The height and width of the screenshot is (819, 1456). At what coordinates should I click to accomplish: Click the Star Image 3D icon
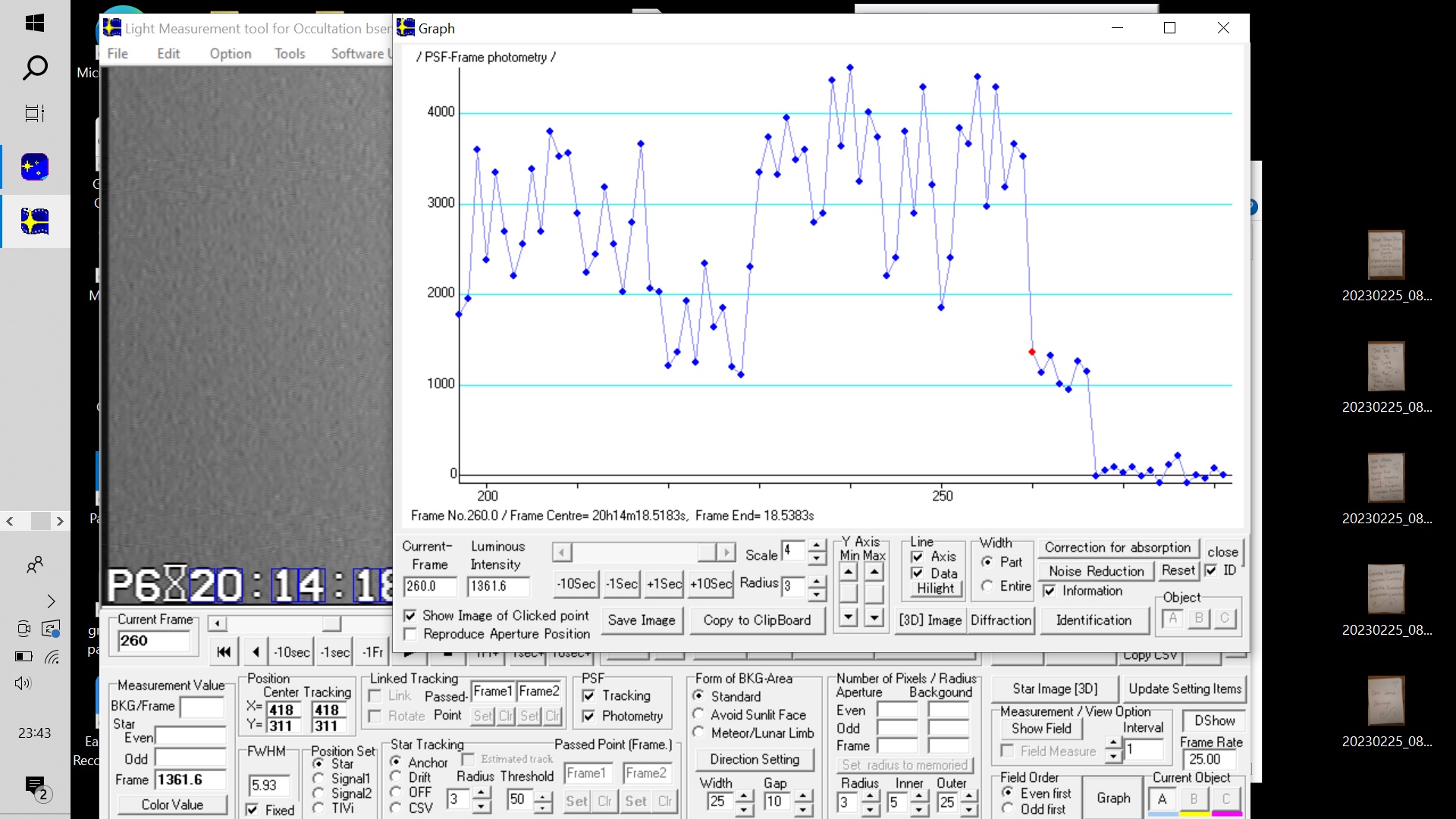coord(1055,688)
